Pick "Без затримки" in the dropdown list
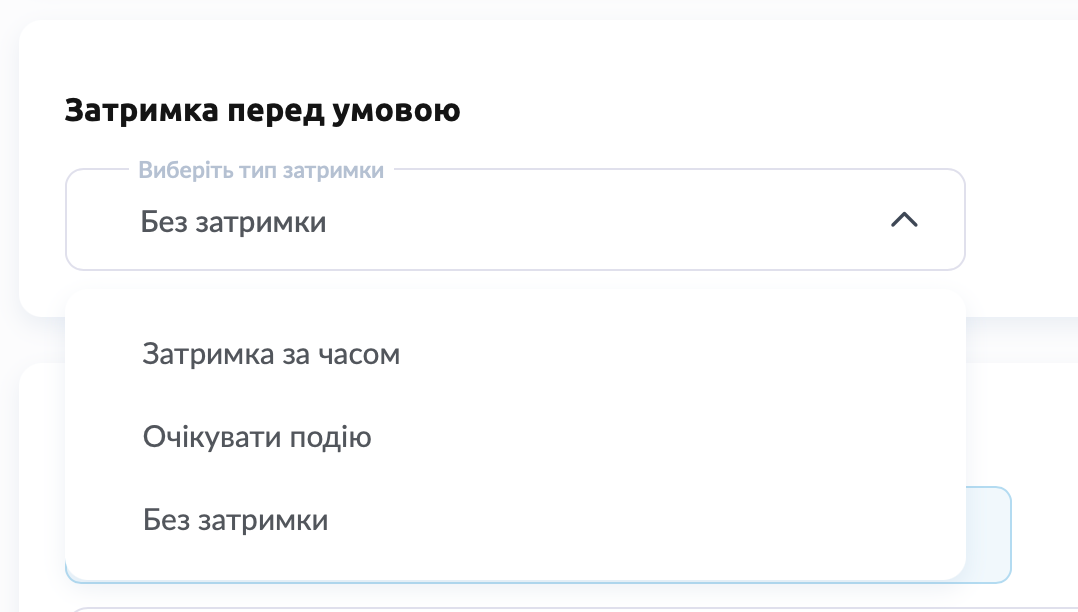This screenshot has width=1078, height=612. tap(235, 520)
